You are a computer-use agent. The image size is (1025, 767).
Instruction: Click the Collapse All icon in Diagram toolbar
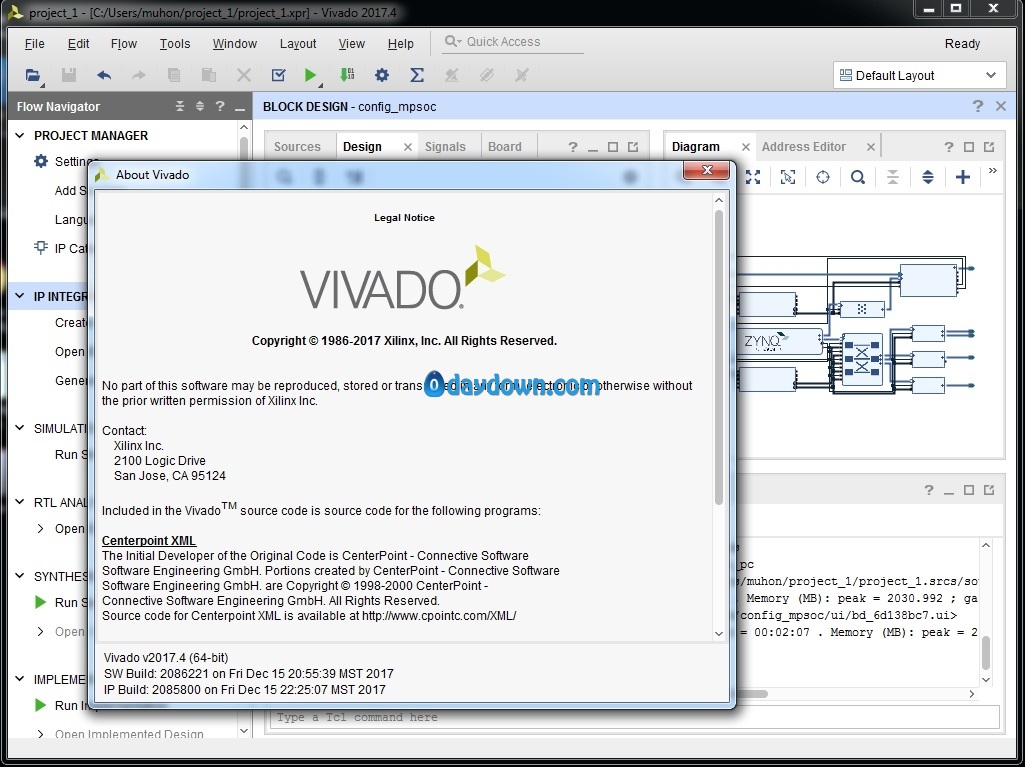(893, 177)
